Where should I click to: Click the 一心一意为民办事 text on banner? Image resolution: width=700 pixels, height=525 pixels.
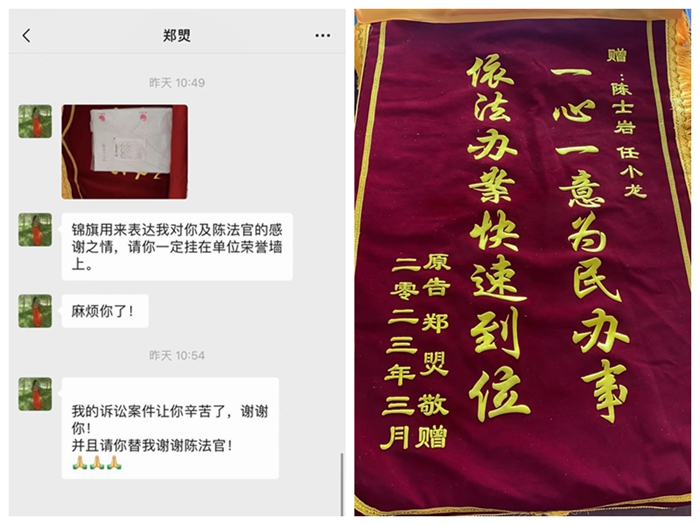(x=589, y=243)
